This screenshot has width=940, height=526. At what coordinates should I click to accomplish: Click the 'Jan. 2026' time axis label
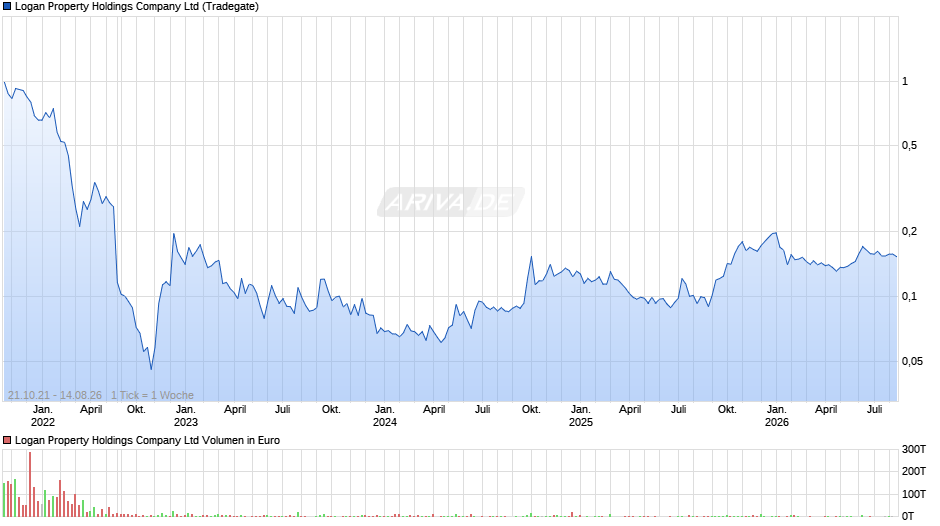[x=777, y=416]
